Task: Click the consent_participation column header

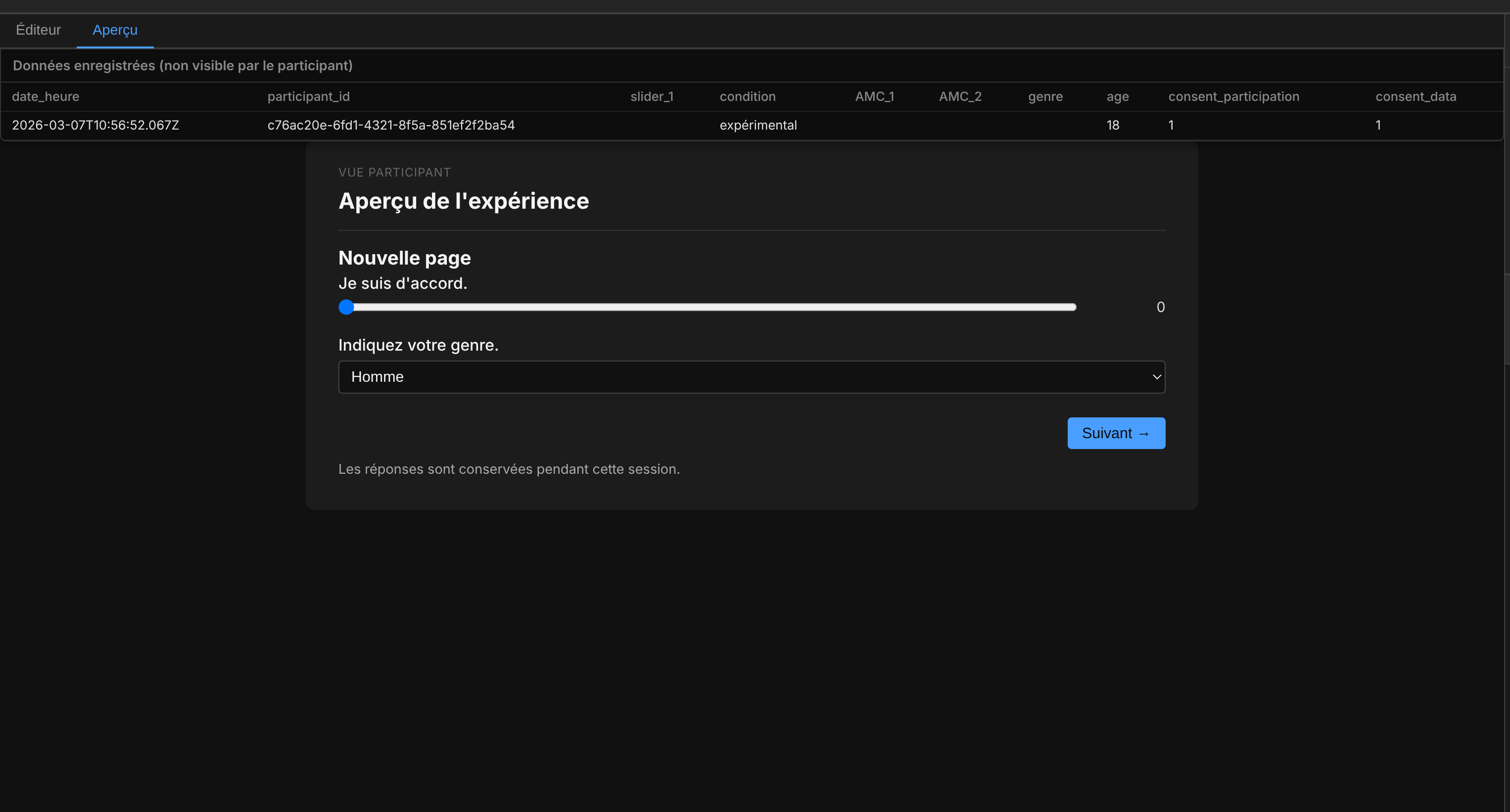Action: click(x=1233, y=96)
